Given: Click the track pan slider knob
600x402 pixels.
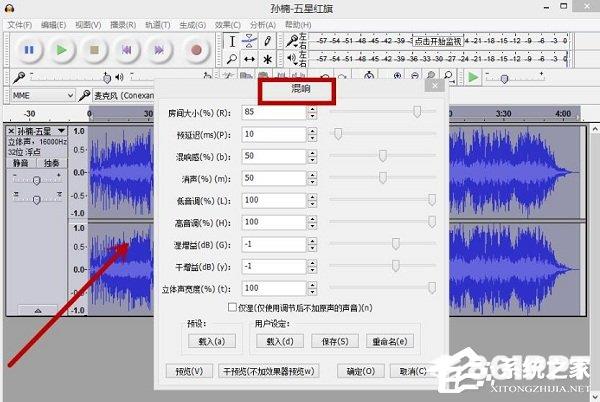Looking at the screenshot, I should click(36, 200).
